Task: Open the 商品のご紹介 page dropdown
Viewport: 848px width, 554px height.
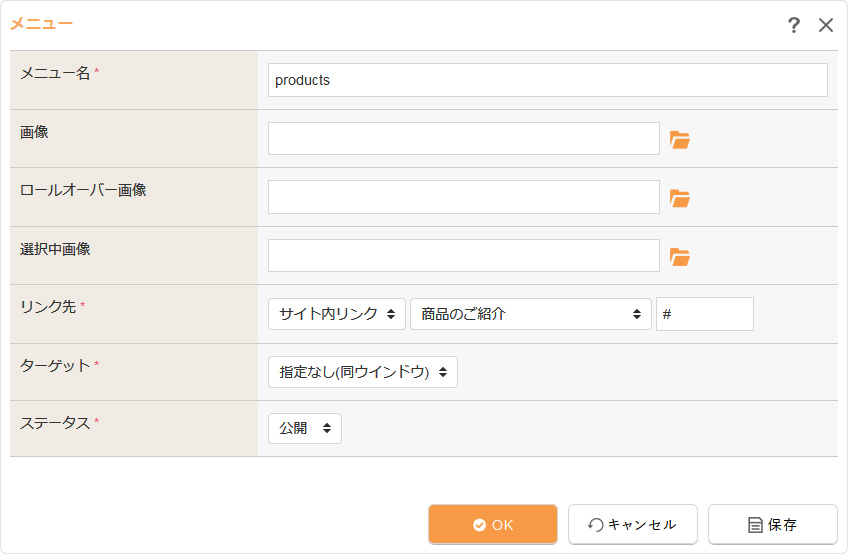Action: pyautogui.click(x=530, y=314)
